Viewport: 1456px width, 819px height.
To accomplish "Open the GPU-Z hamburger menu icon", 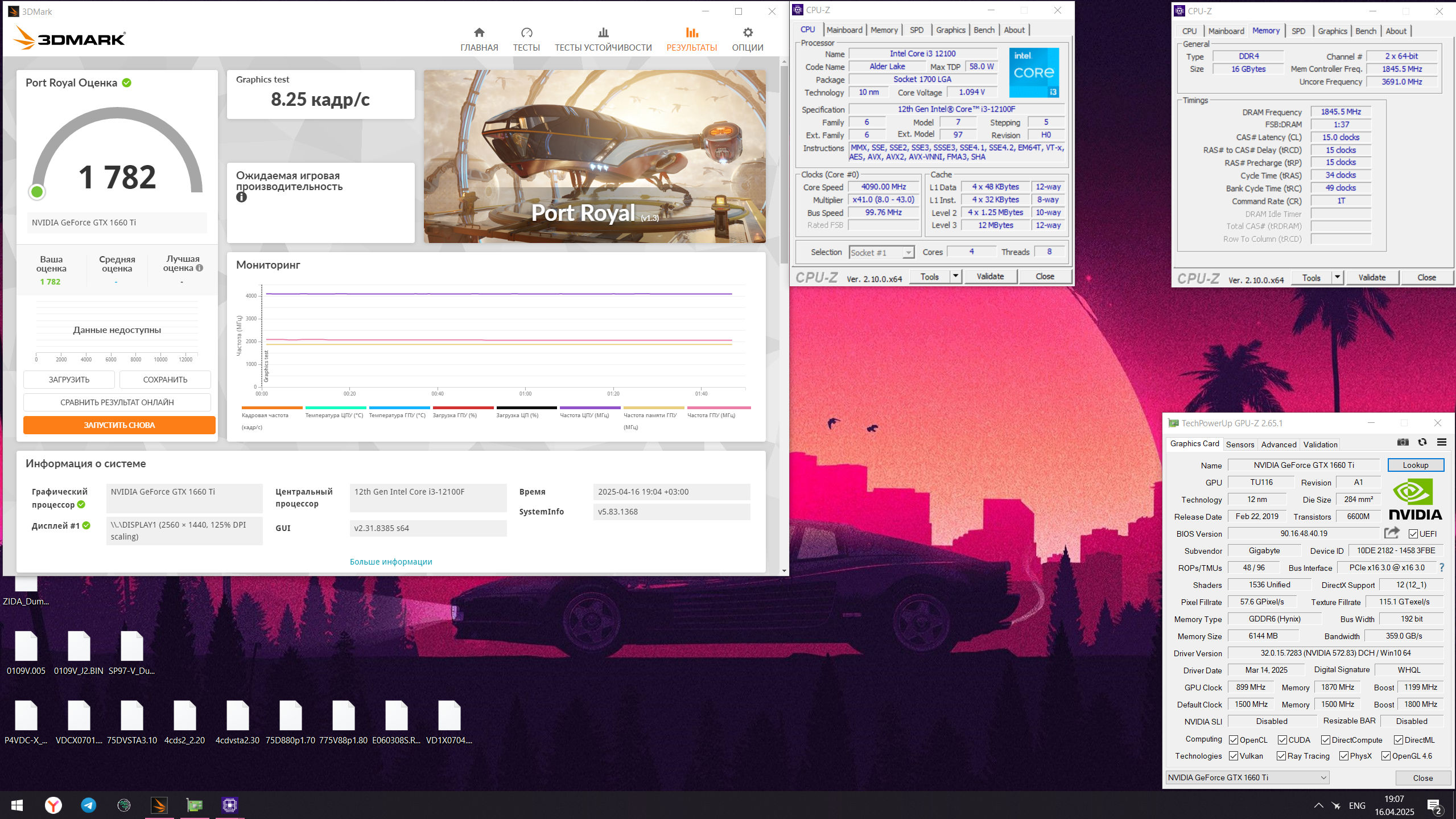I will (x=1442, y=442).
